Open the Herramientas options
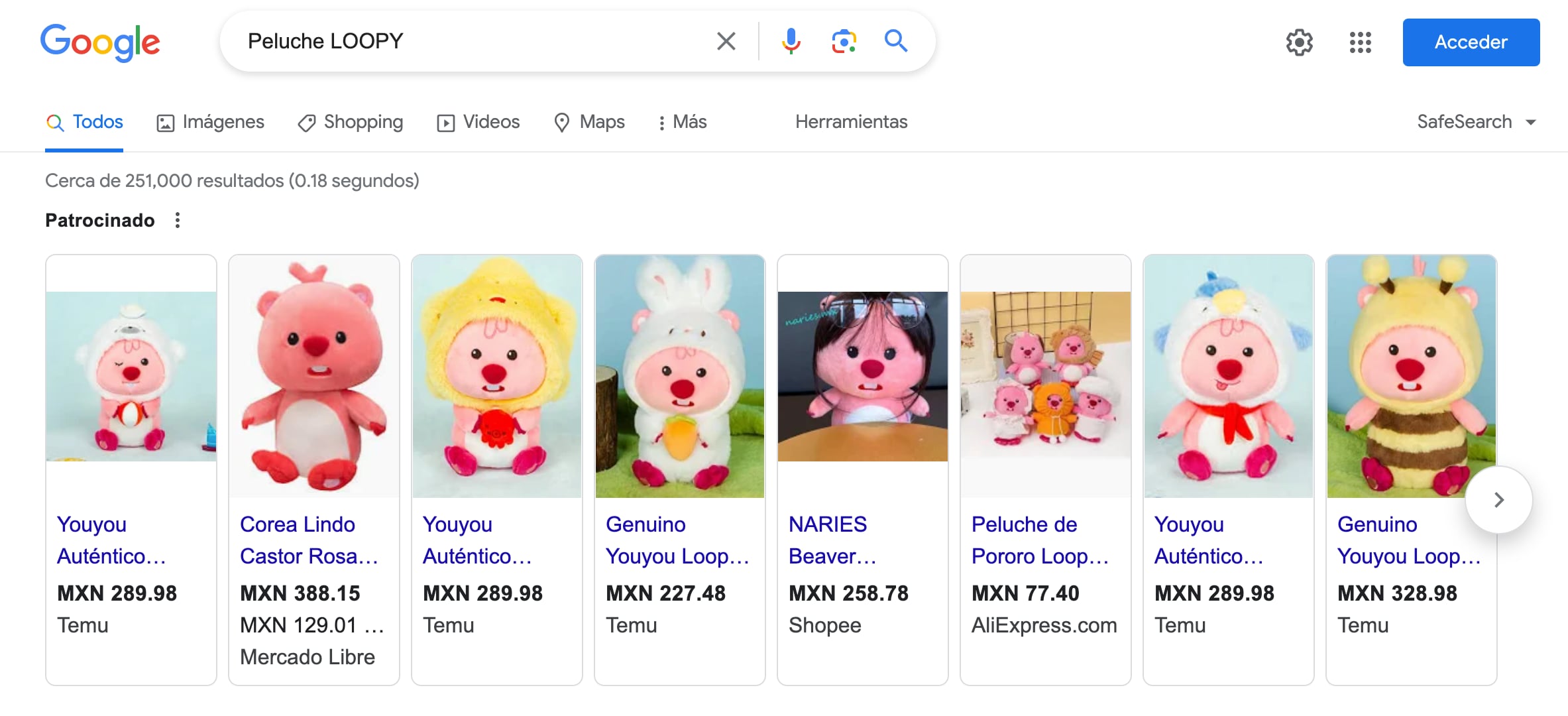This screenshot has height=716, width=1568. (851, 122)
